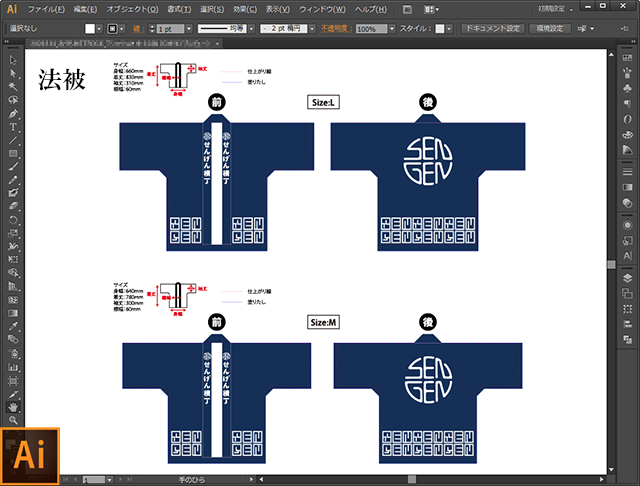
Task: Select the Mesh tool
Action: tap(13, 300)
